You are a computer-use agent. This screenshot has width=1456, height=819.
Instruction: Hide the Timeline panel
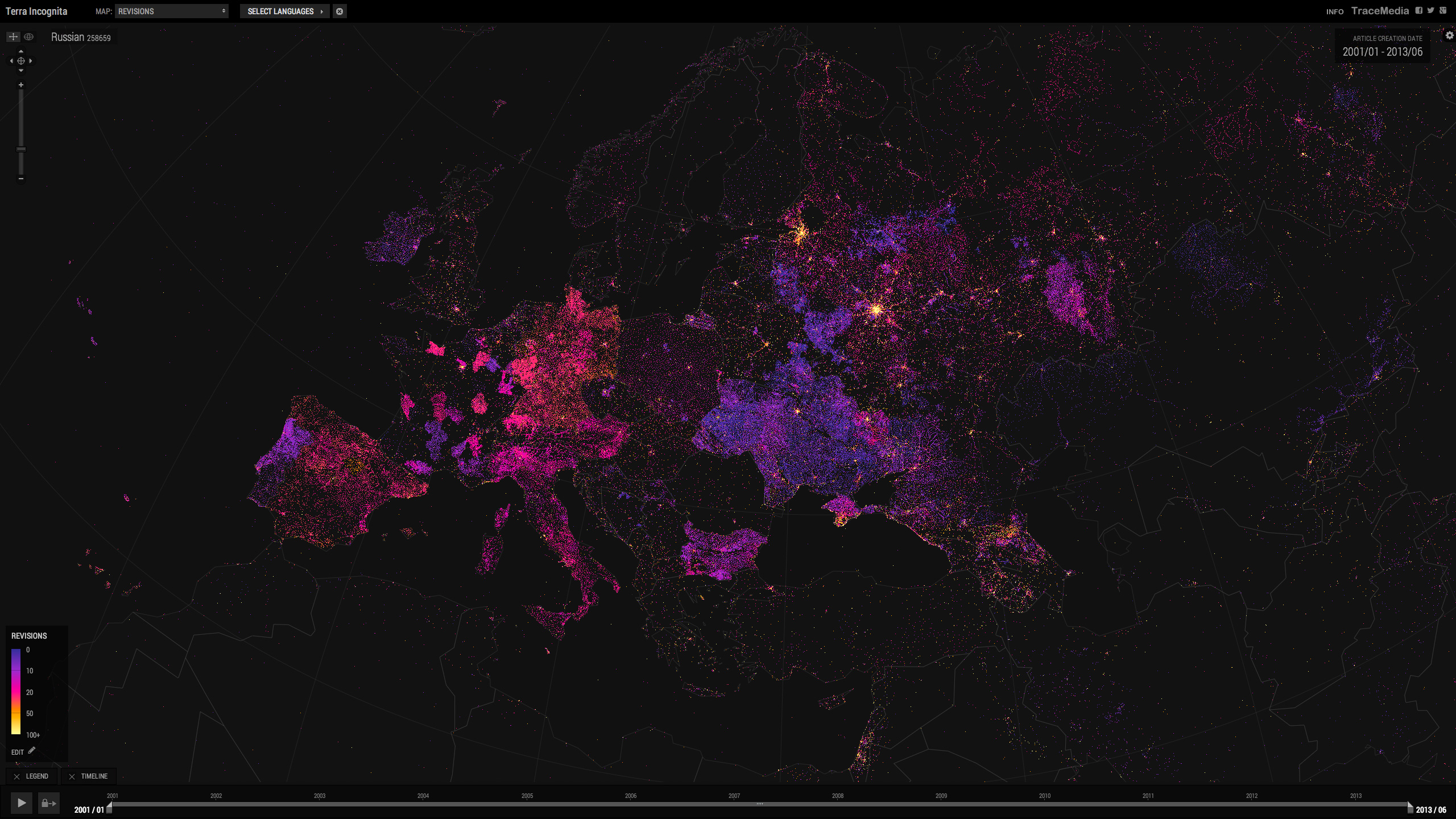point(89,776)
